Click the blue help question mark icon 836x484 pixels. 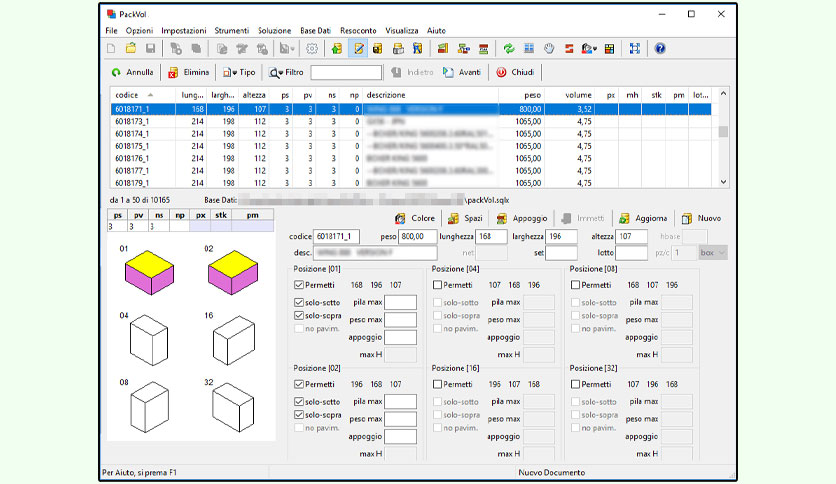(x=660, y=49)
